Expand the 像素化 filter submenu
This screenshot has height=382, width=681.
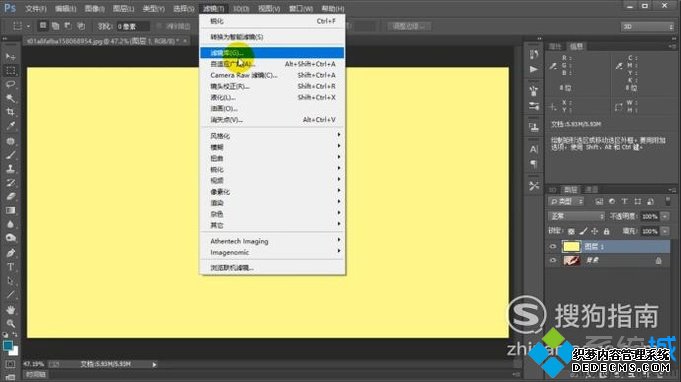click(272, 191)
